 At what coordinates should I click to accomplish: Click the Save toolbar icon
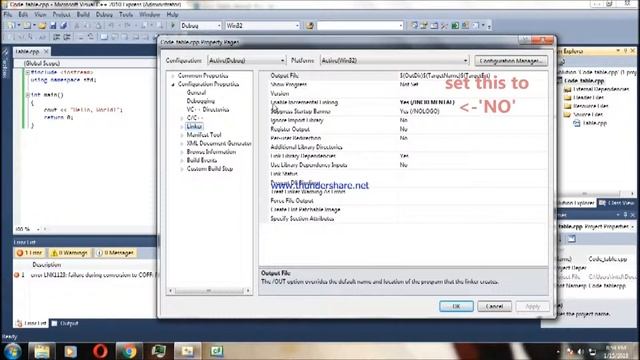pyautogui.click(x=53, y=26)
